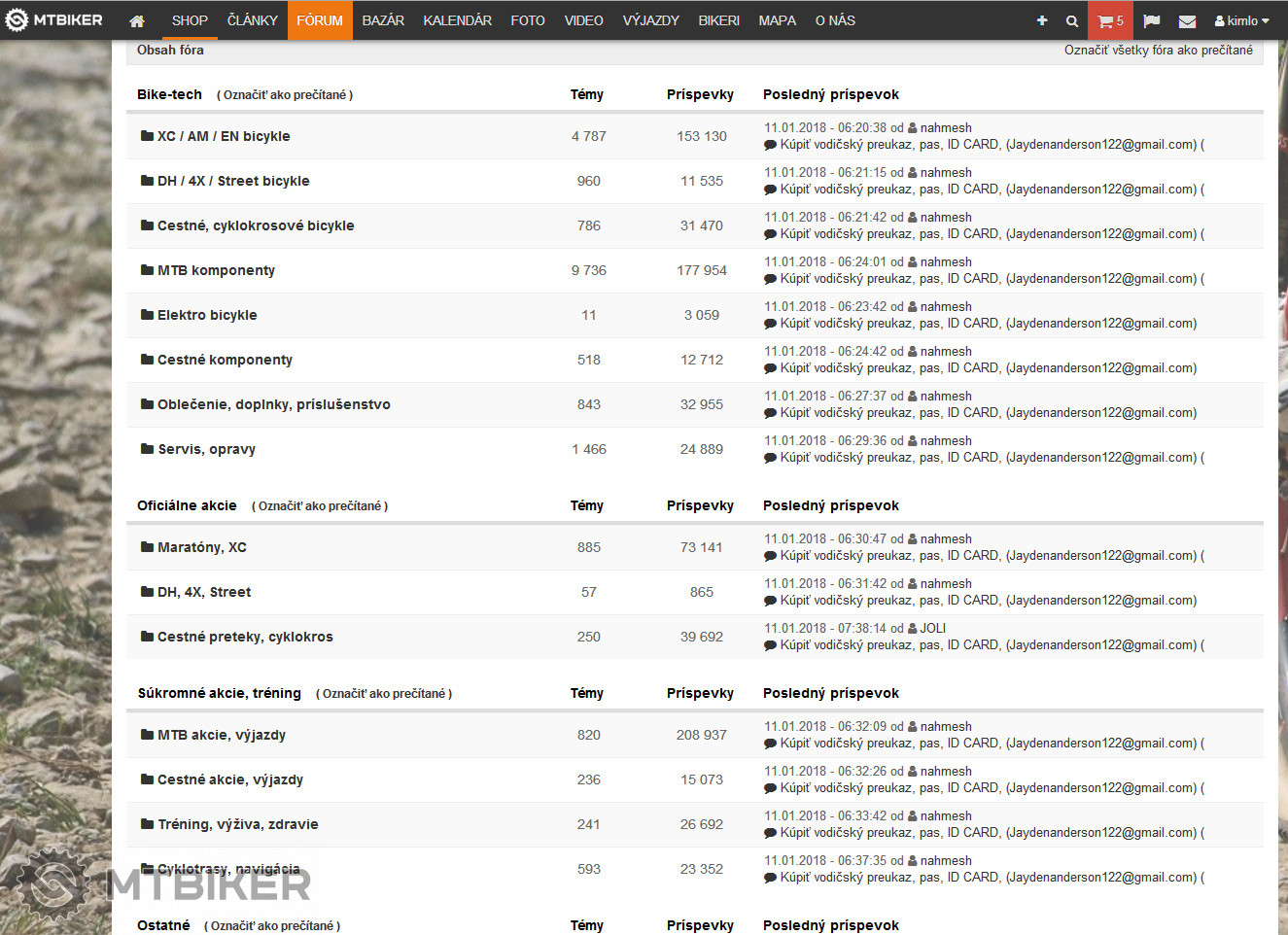The image size is (1288, 935).
Task: Click the flag notifications icon
Action: 1152,20
